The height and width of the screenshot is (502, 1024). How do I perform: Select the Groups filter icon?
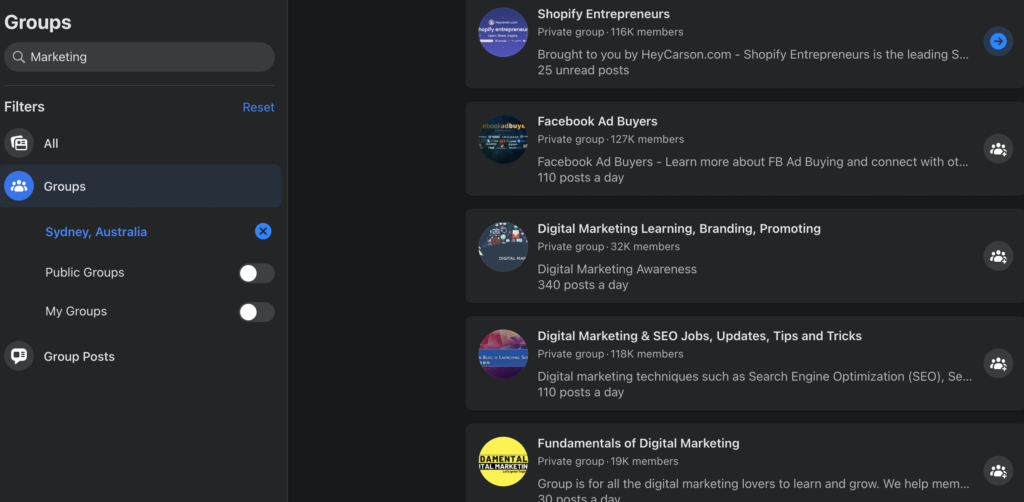[19, 186]
